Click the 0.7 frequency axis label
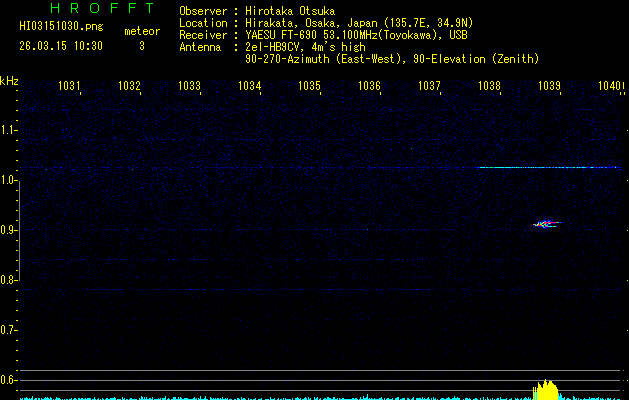This screenshot has height=400, width=629. 8,330
